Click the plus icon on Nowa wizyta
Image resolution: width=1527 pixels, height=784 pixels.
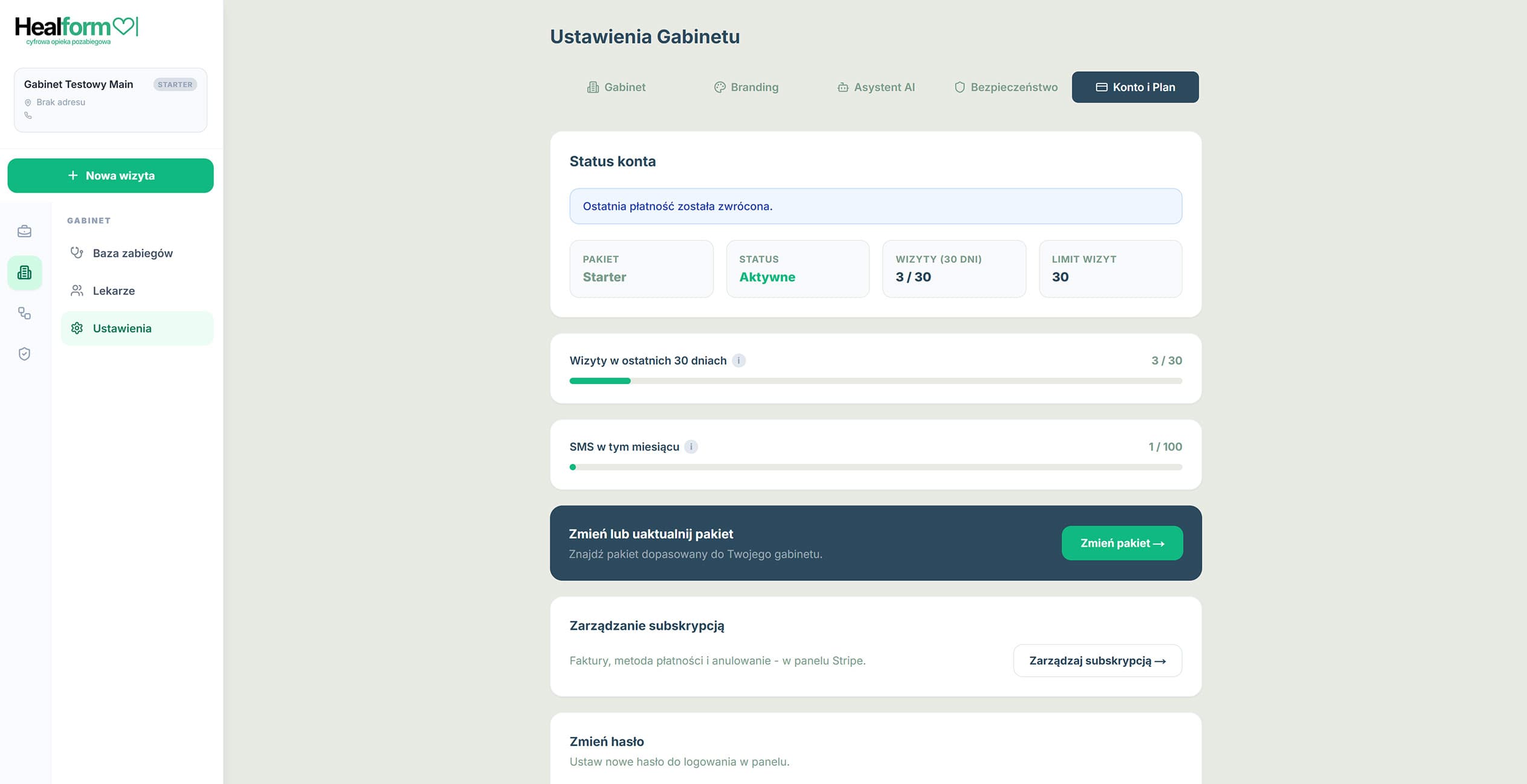pos(73,175)
